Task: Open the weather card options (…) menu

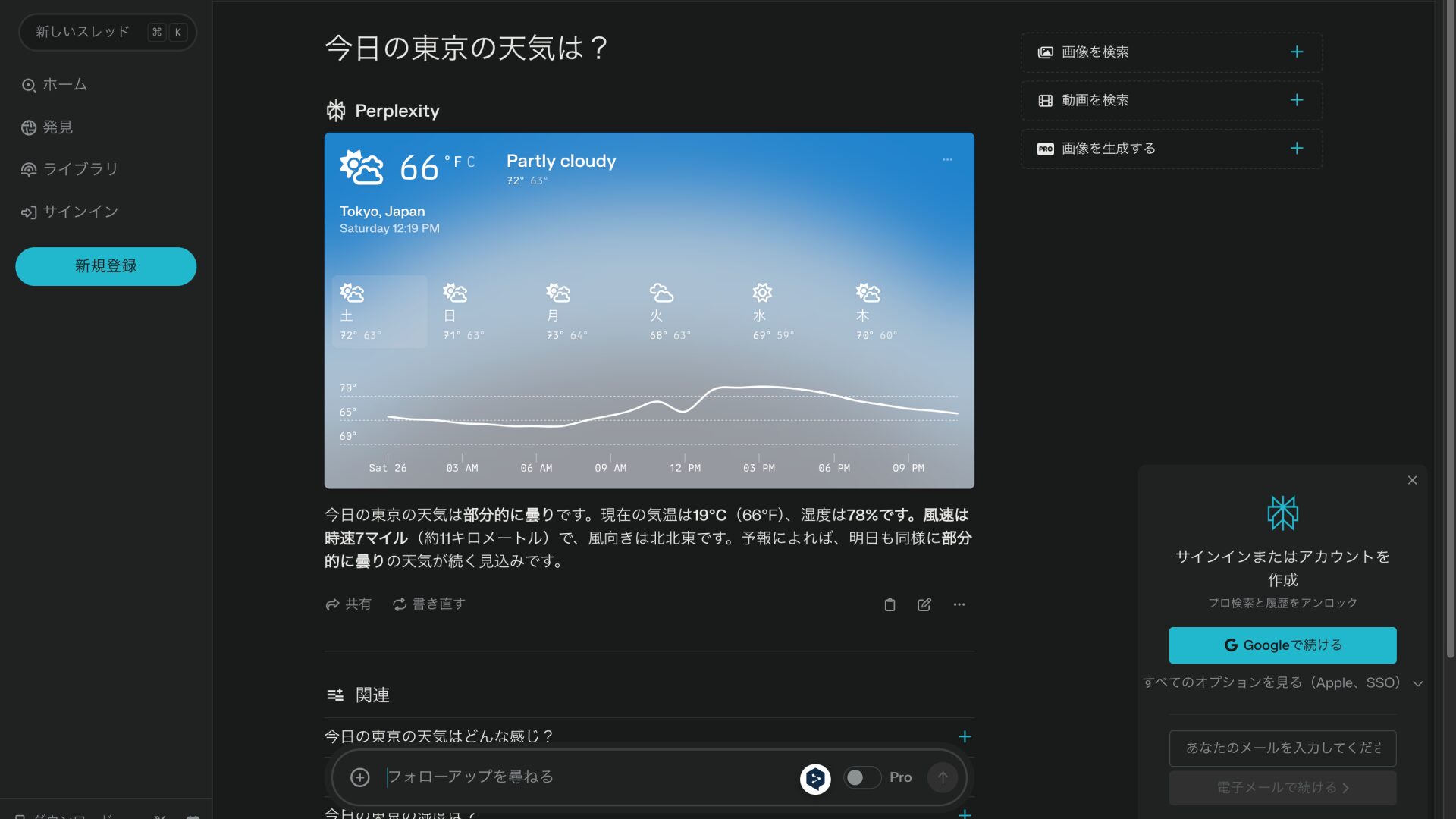Action: [946, 160]
